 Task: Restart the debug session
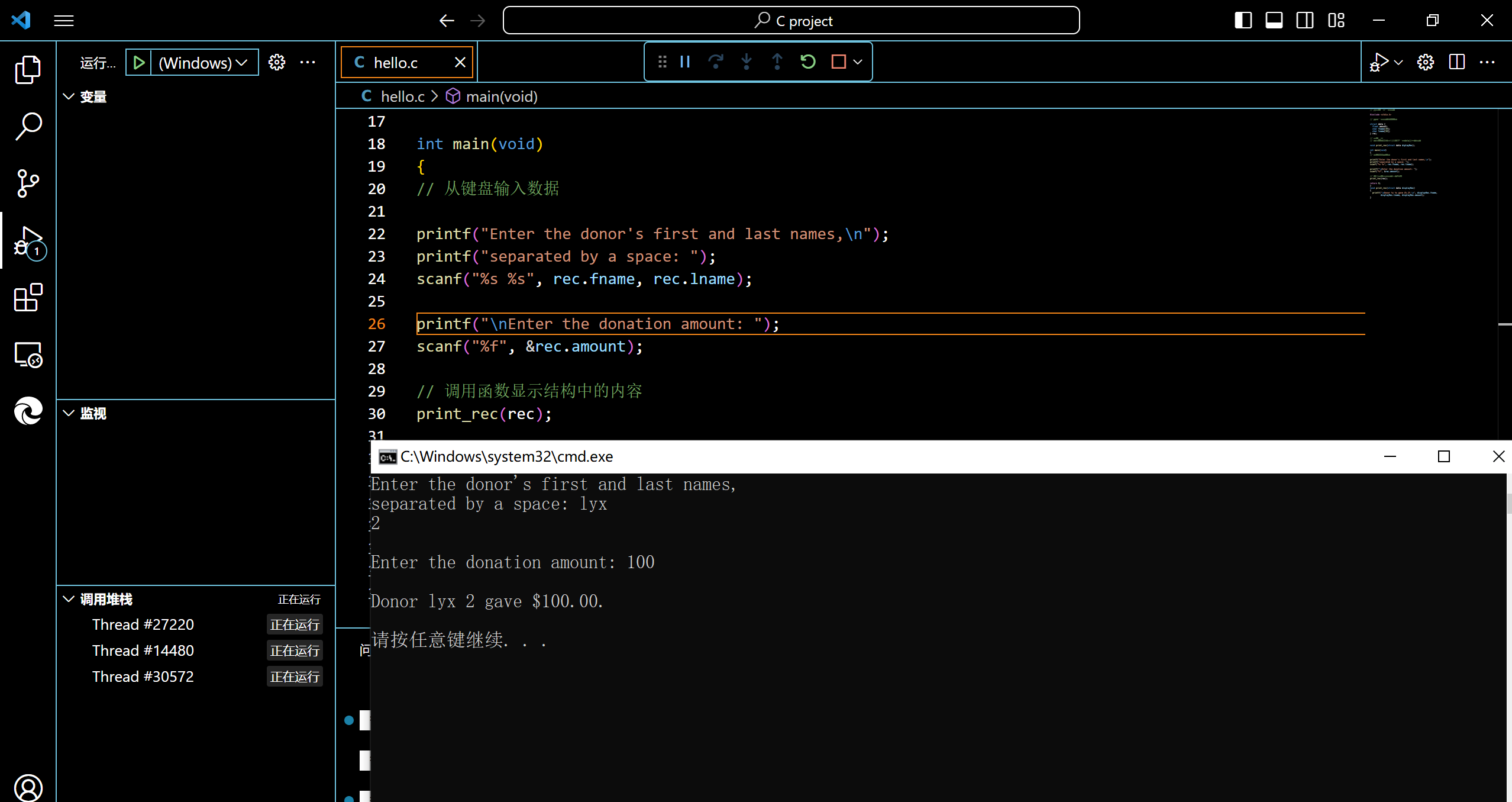point(808,62)
